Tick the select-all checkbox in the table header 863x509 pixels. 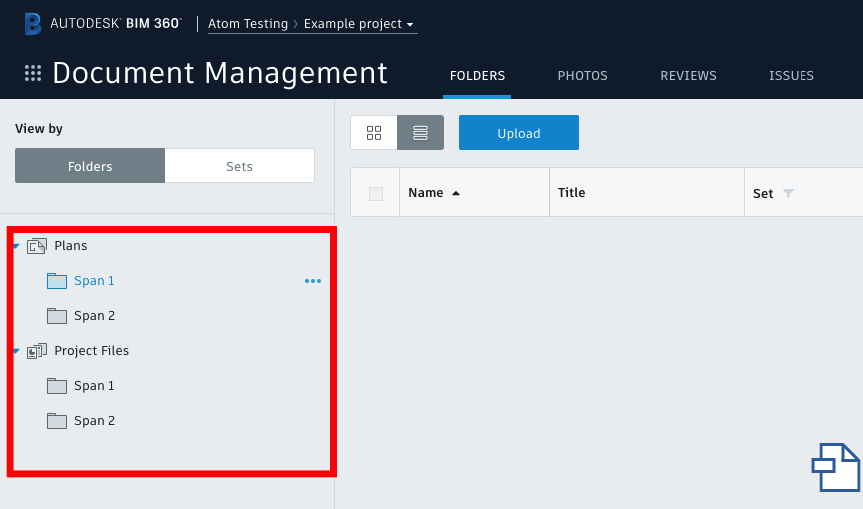pyautogui.click(x=376, y=194)
